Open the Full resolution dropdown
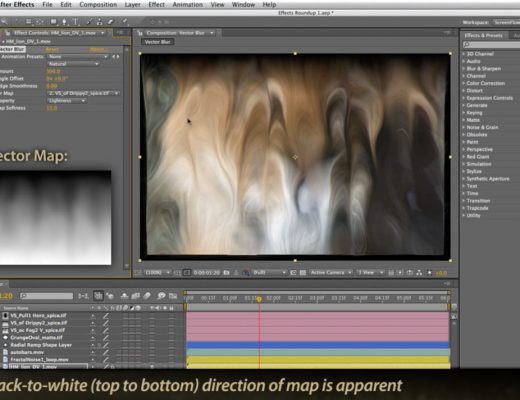The height and width of the screenshot is (400, 520). click(270, 273)
